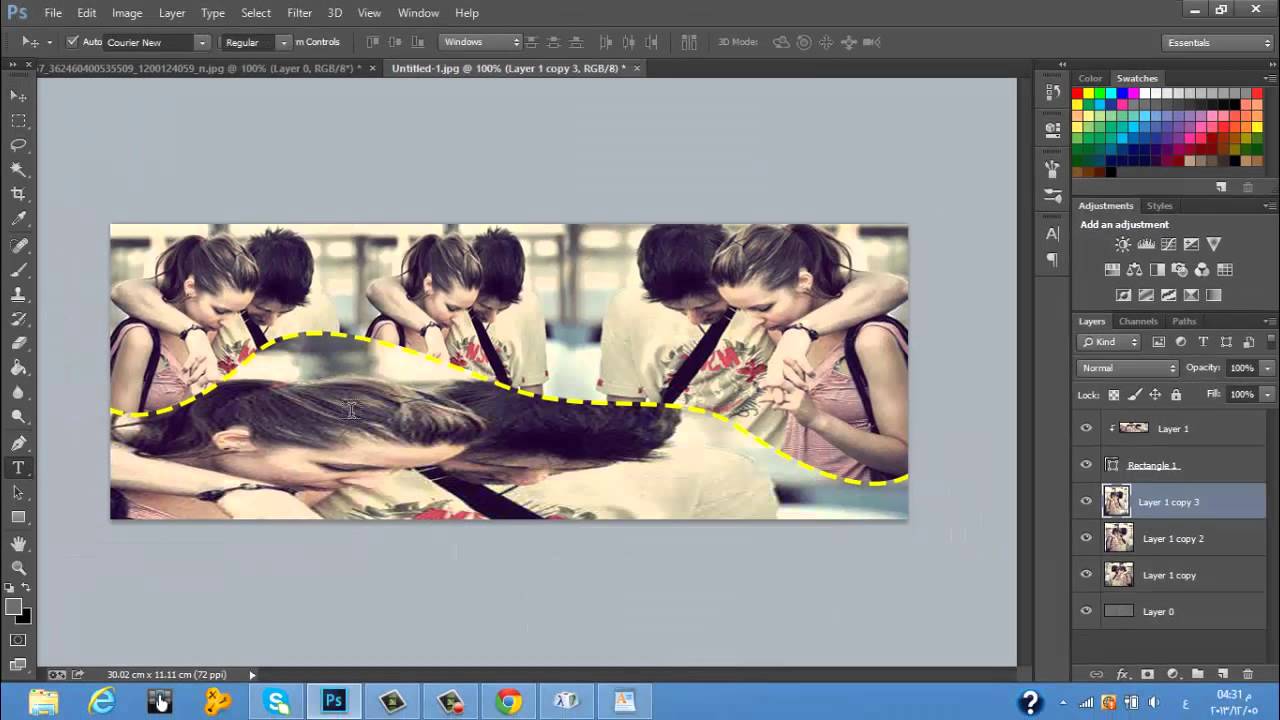Switch to the Layer 0 document tab
The image size is (1280, 720).
tap(207, 68)
